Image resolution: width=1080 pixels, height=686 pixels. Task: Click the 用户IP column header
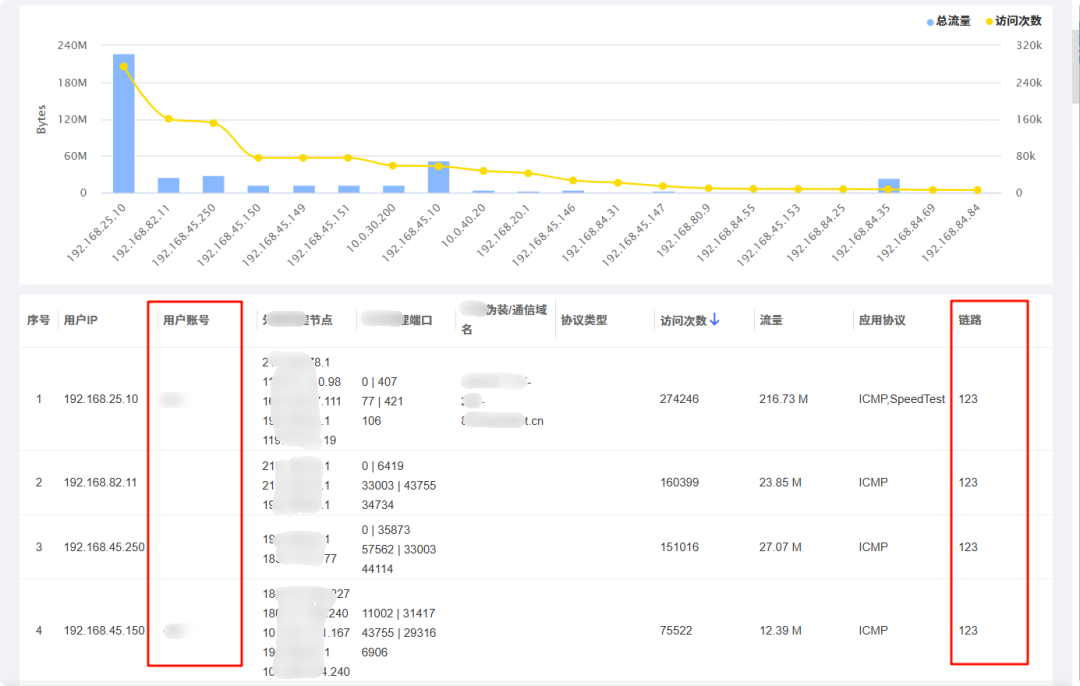pos(81,320)
